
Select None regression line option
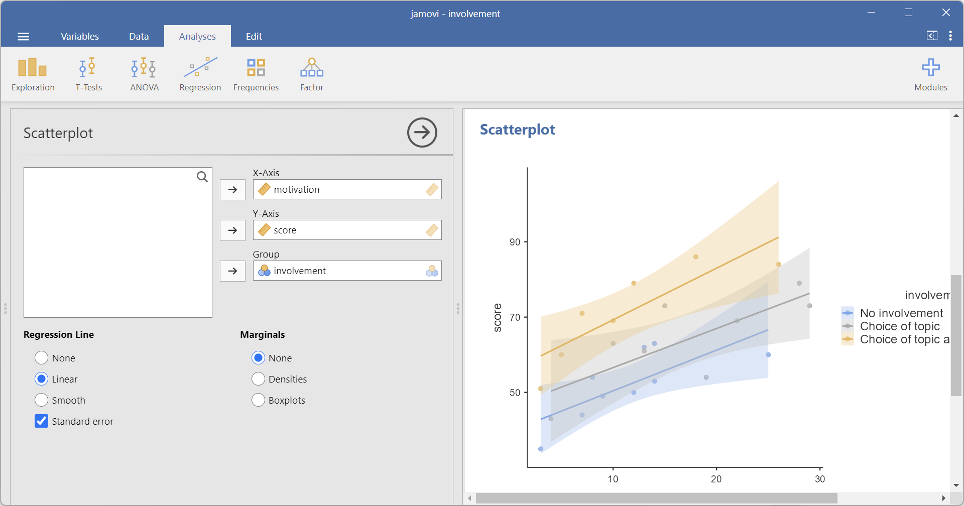[x=42, y=358]
